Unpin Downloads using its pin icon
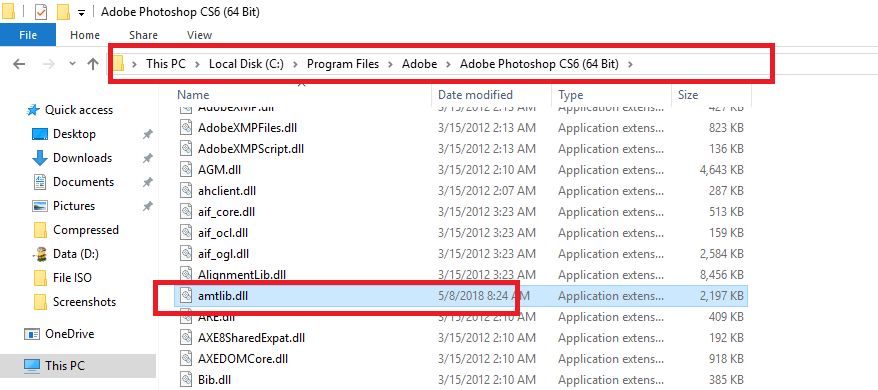The height and width of the screenshot is (390, 878). point(147,159)
